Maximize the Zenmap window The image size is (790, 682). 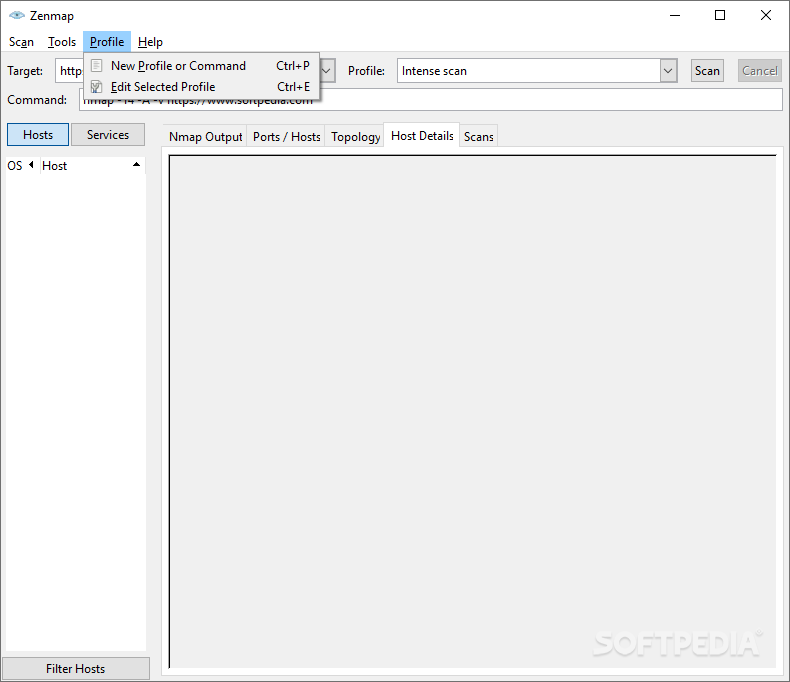tap(720, 15)
